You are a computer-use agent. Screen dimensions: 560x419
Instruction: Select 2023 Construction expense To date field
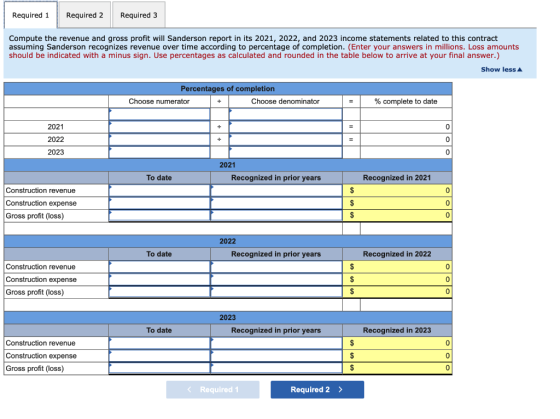coord(159,355)
